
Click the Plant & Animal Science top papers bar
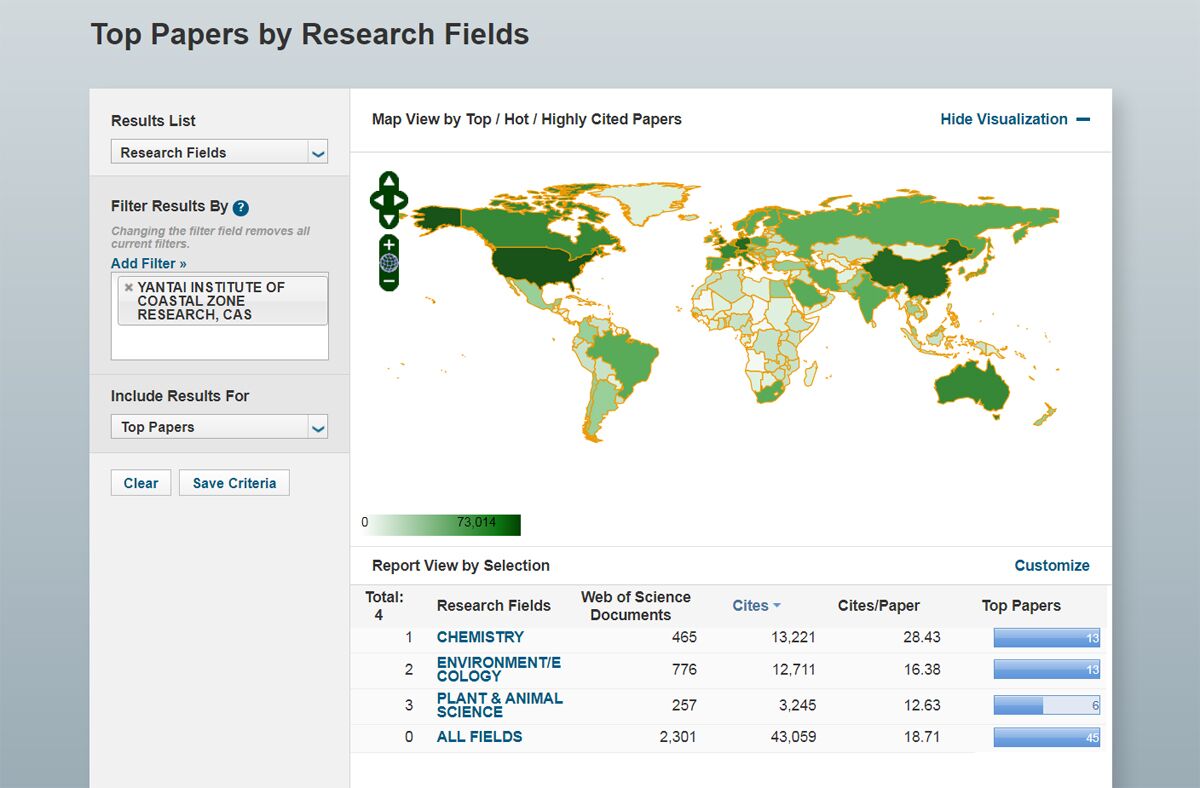tap(1046, 705)
